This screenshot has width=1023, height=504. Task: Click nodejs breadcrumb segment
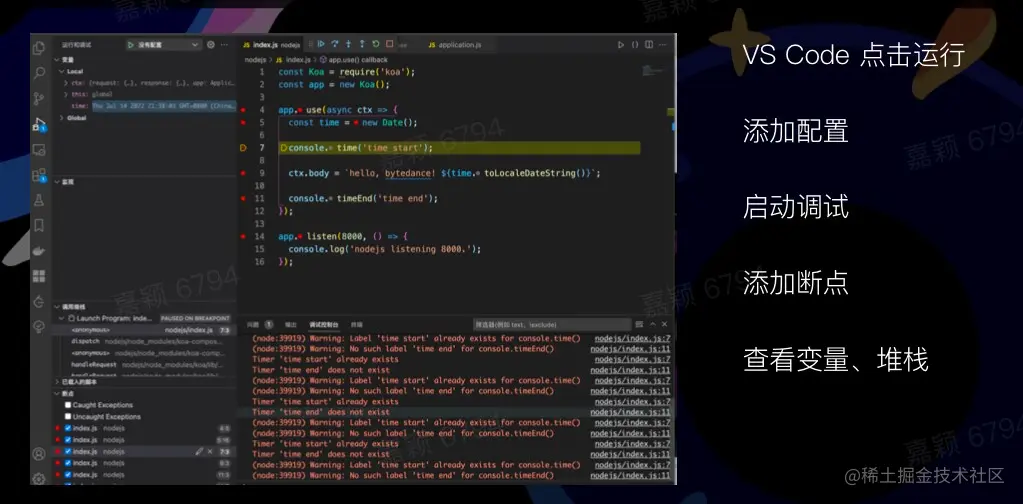pyautogui.click(x=254, y=59)
